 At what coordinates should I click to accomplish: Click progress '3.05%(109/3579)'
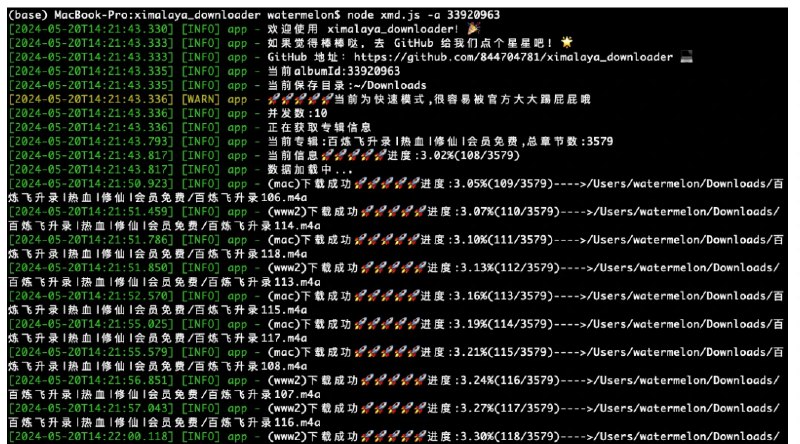502,184
